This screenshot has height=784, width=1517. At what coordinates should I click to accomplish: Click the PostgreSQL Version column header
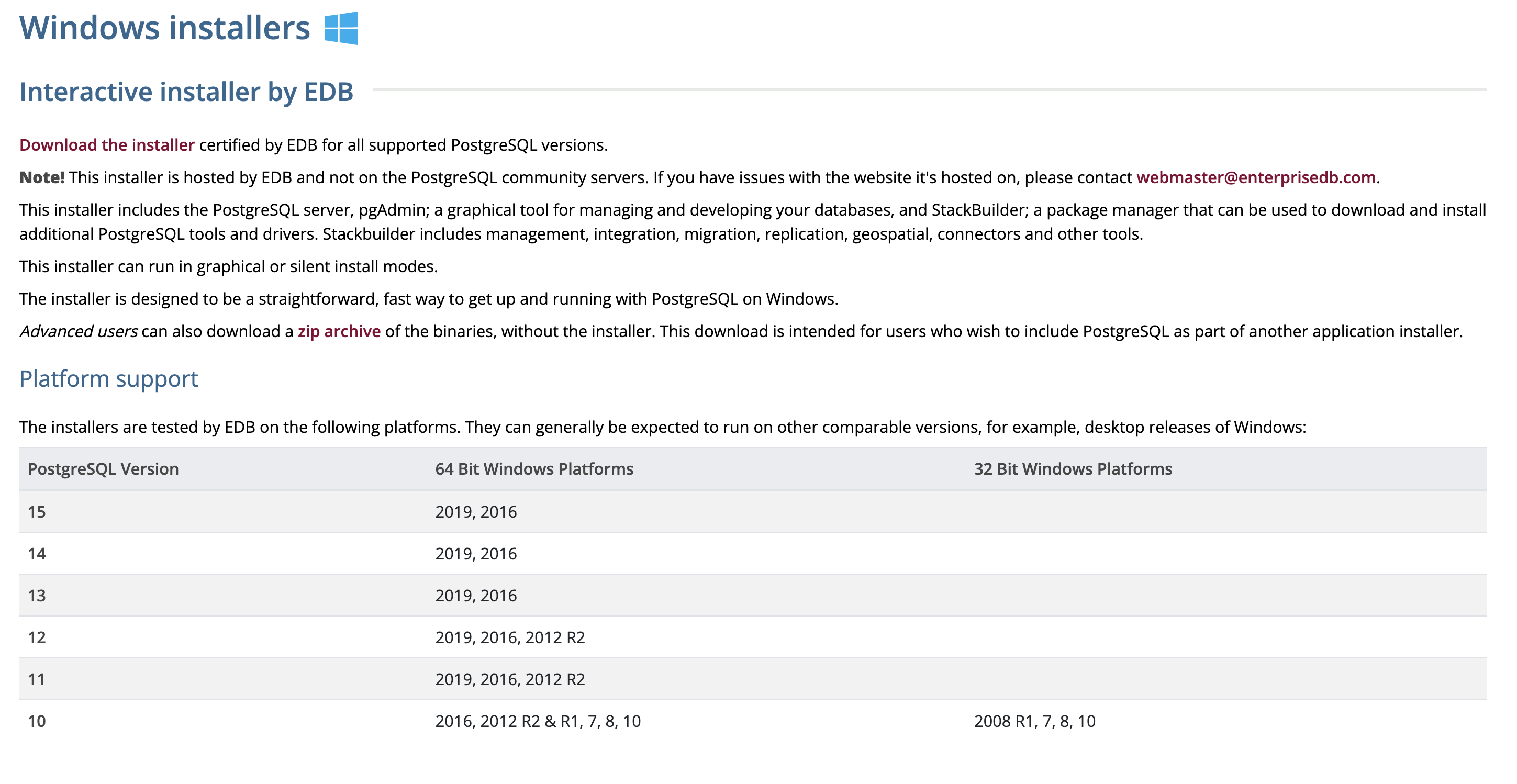click(x=103, y=469)
